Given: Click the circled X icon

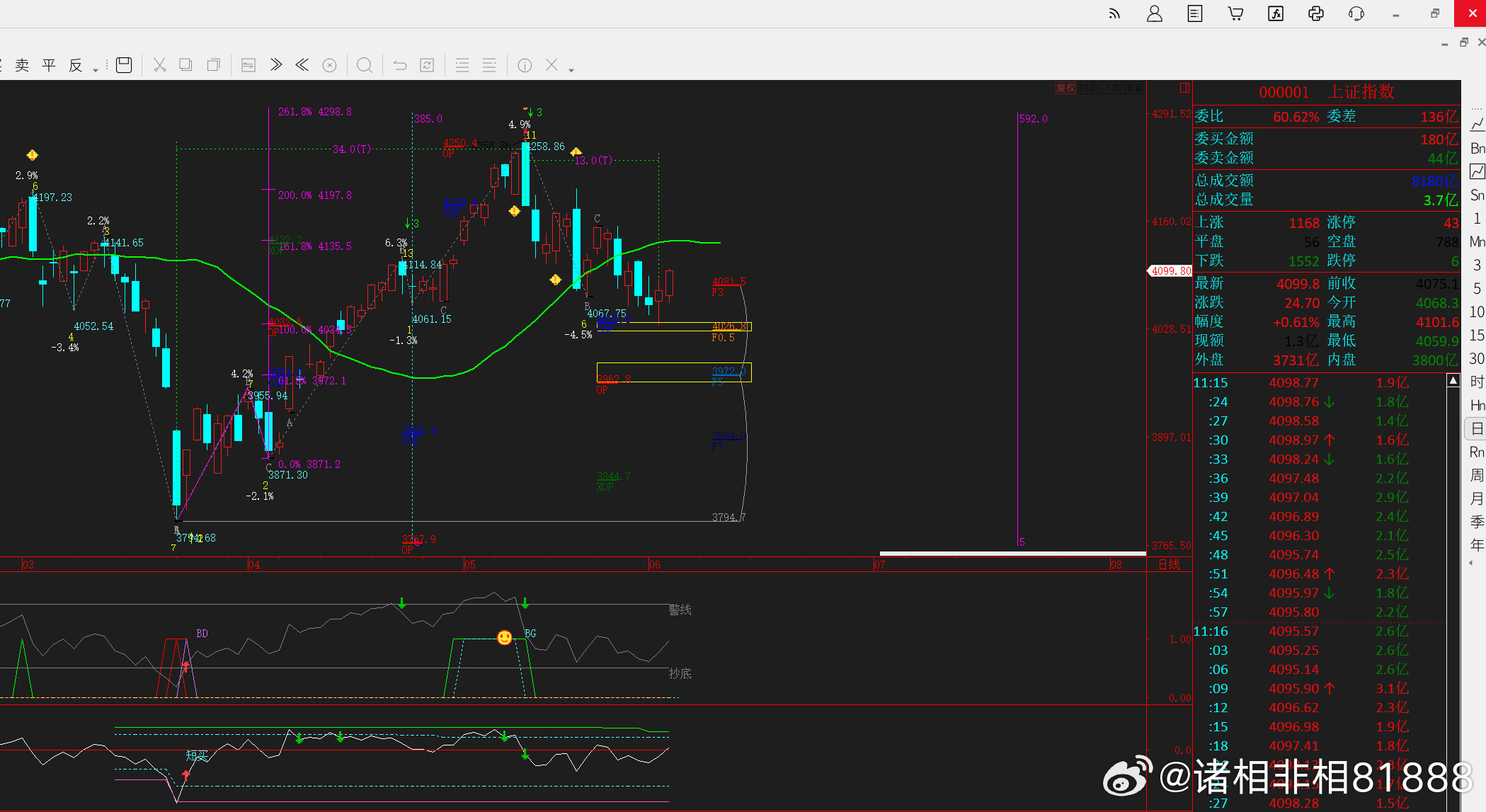Looking at the screenshot, I should click(x=329, y=65).
